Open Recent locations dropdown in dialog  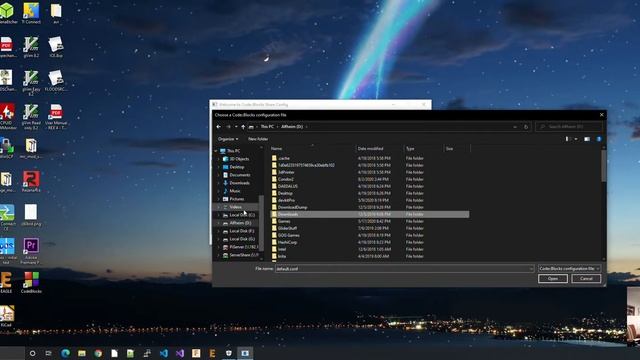point(236,127)
